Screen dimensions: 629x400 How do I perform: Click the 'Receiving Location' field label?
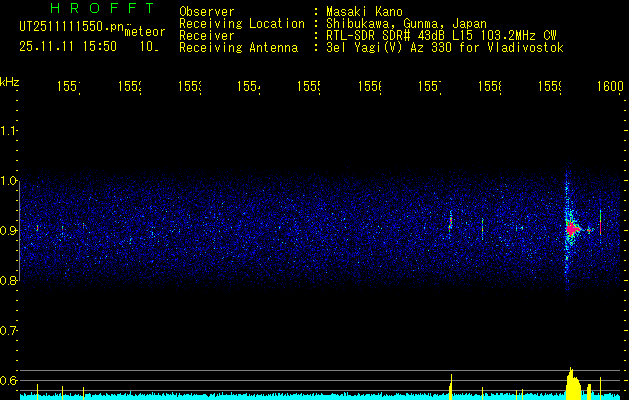(x=241, y=23)
